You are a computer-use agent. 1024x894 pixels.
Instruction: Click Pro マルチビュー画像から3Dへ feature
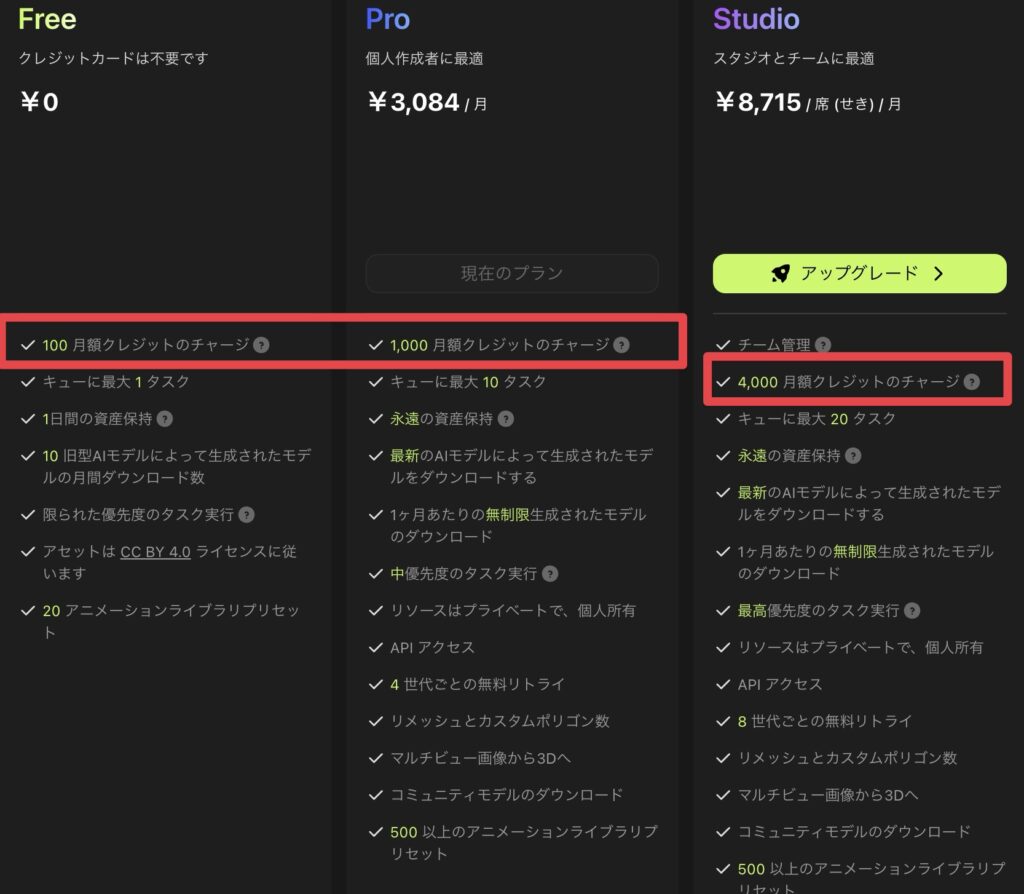[481, 758]
